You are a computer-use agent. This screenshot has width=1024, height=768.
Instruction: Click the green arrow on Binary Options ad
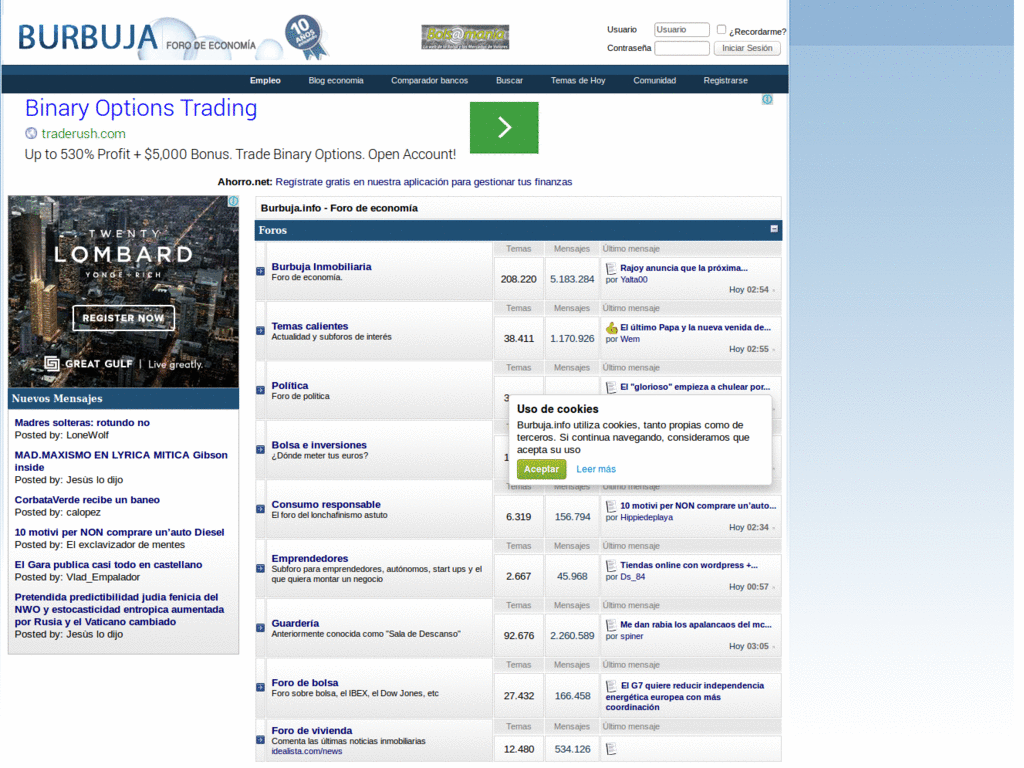point(504,127)
